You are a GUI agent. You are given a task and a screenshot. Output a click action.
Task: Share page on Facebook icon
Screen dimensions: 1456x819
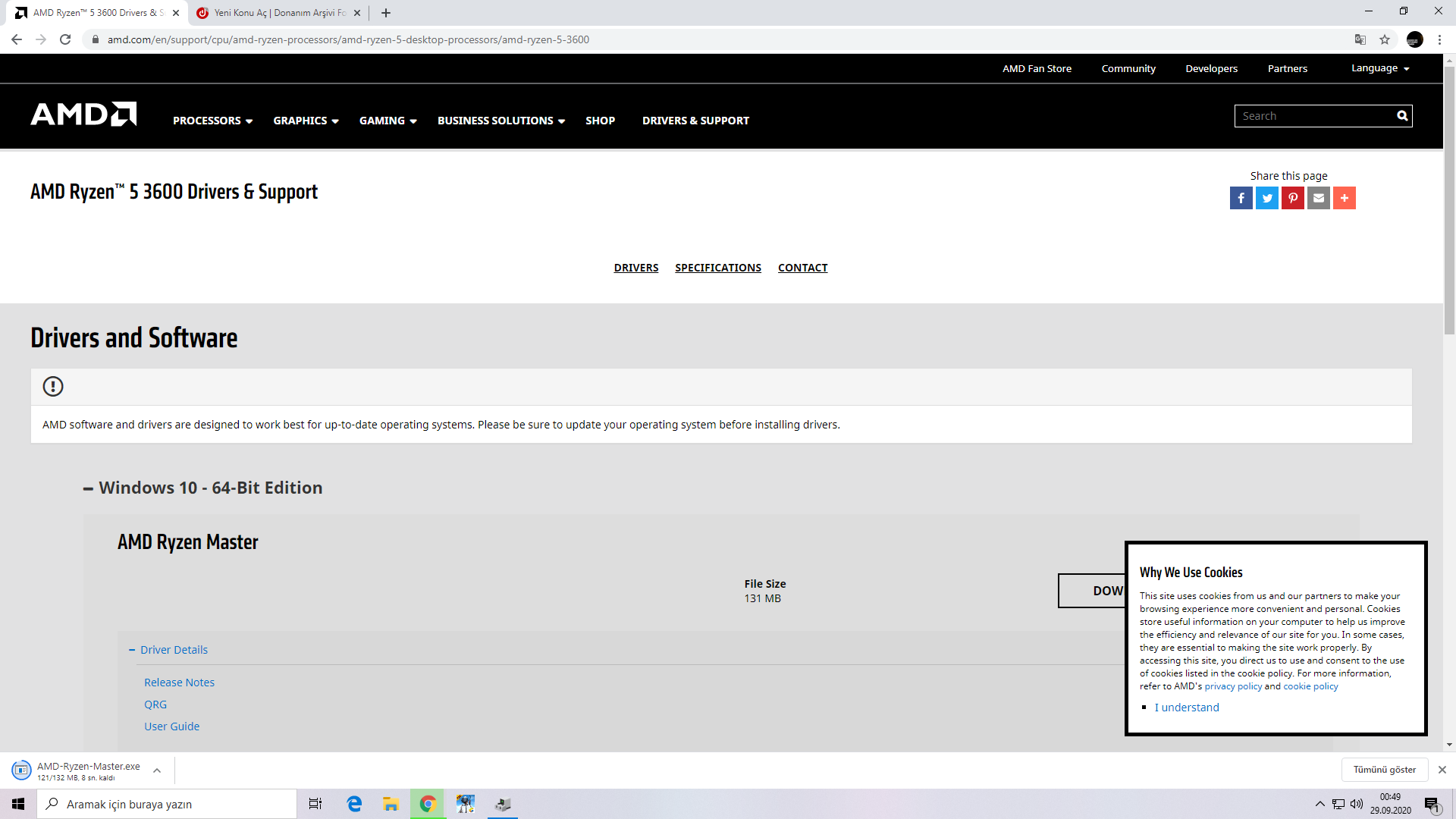click(1241, 198)
